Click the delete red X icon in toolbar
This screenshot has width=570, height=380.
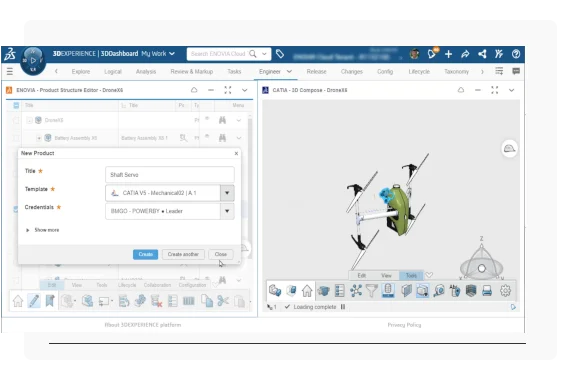pyautogui.click(x=156, y=301)
